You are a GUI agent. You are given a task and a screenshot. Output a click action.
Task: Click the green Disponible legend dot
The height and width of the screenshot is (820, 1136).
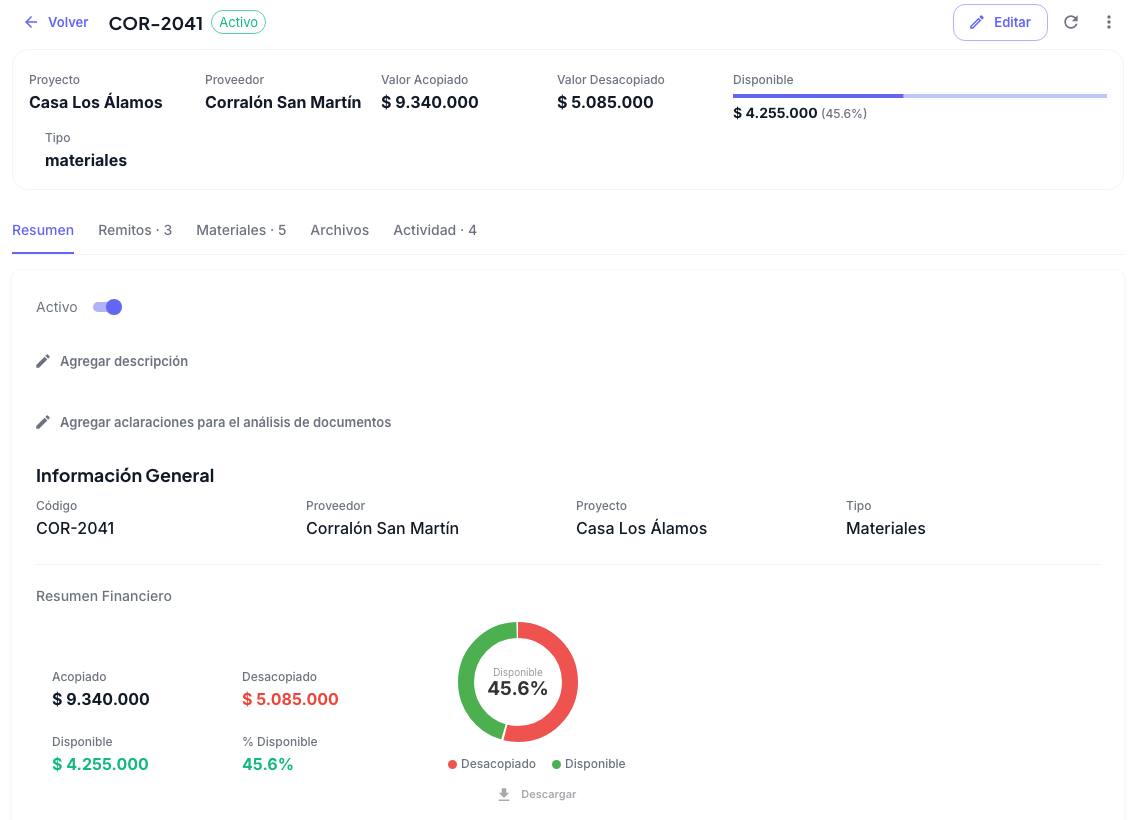coord(556,764)
